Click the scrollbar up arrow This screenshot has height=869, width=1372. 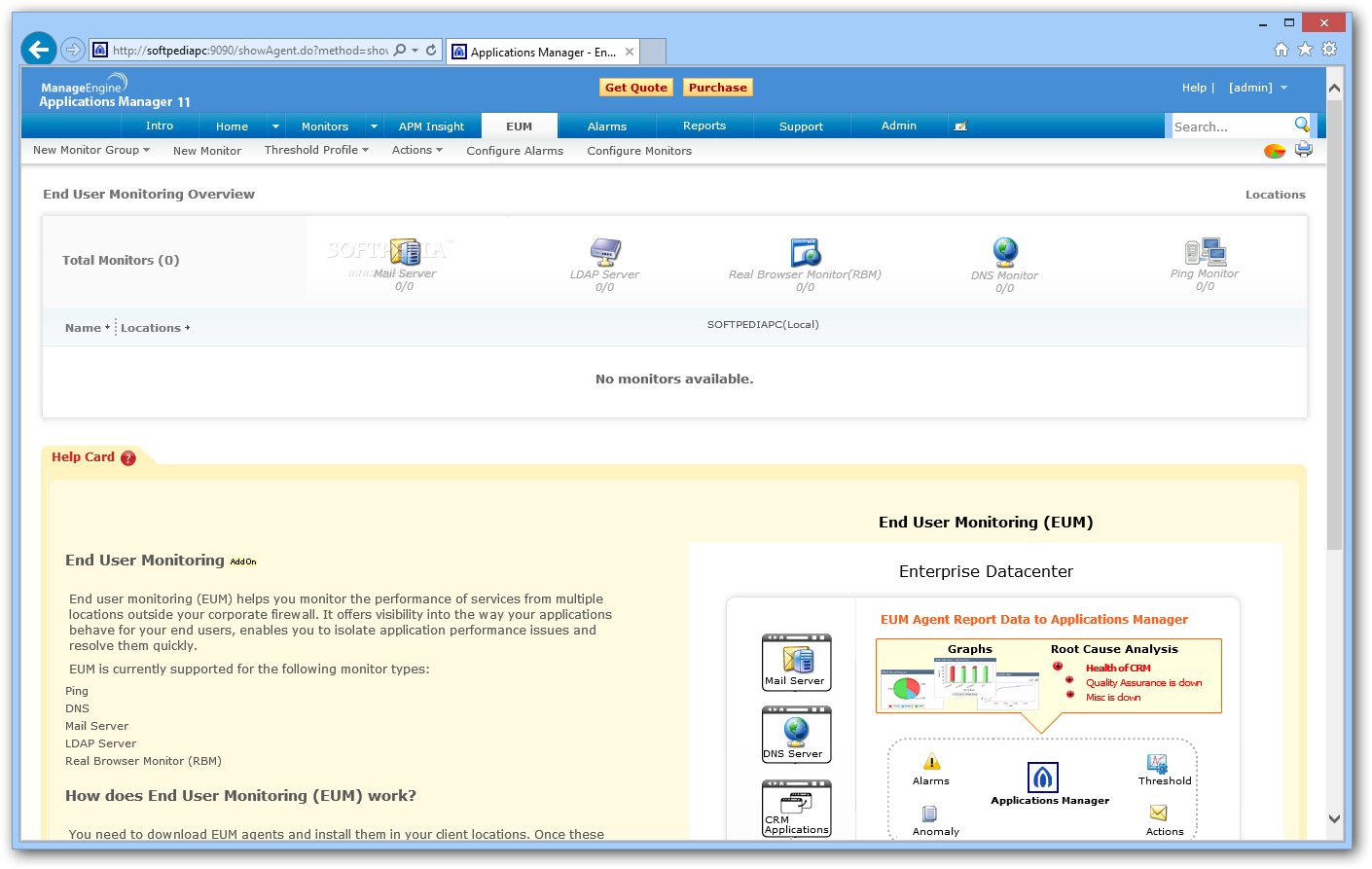(1334, 88)
